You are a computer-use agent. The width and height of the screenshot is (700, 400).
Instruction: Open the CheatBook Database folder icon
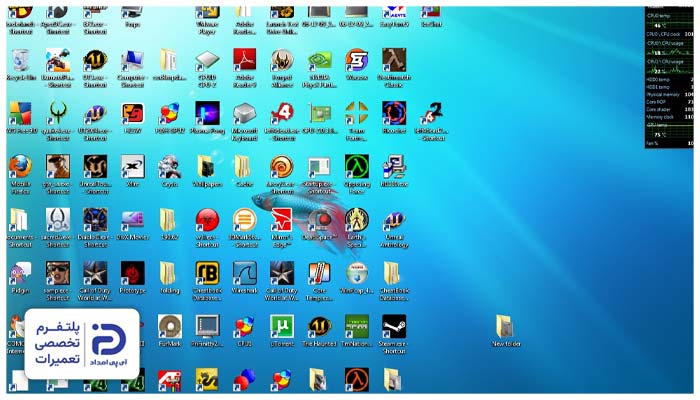pos(393,273)
